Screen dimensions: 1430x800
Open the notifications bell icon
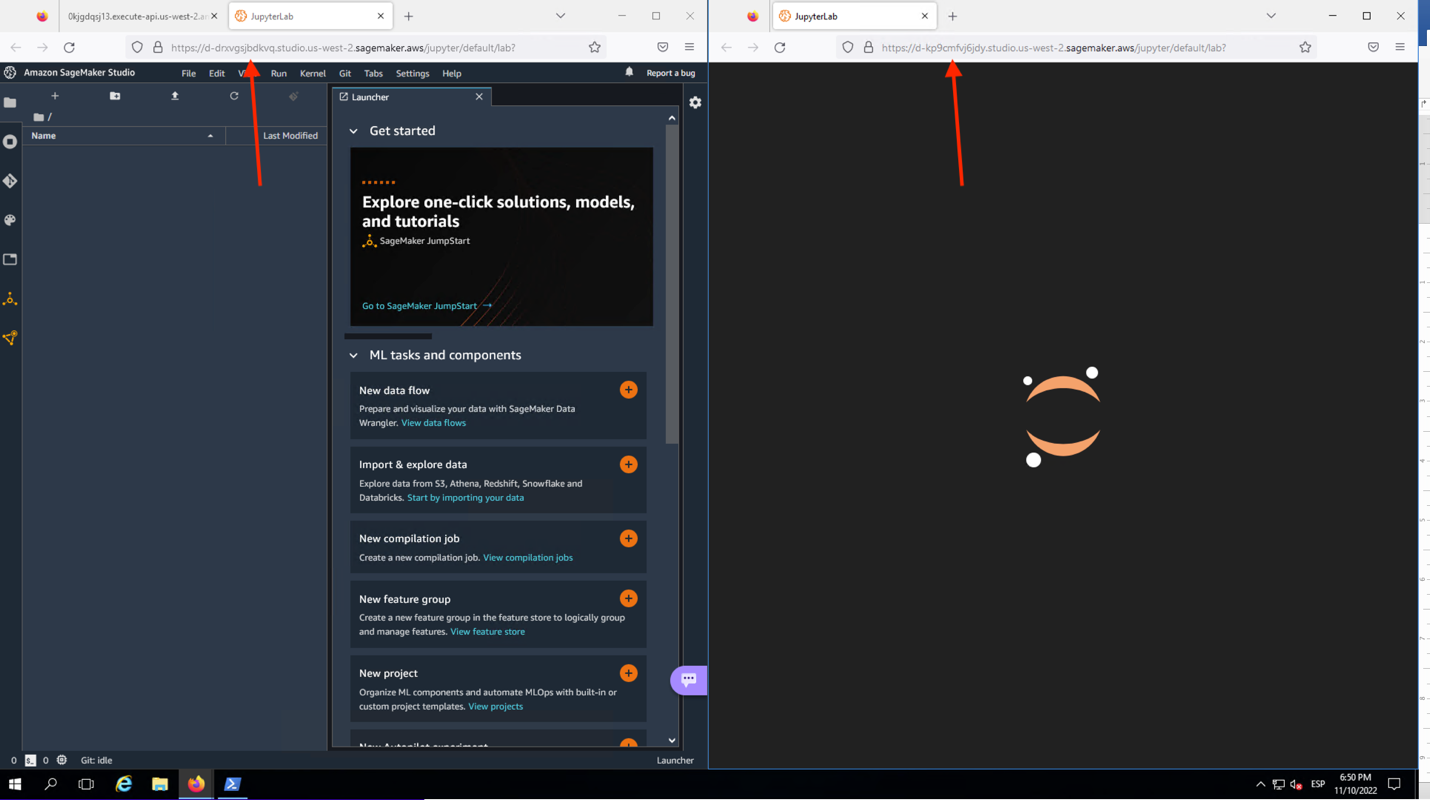(x=629, y=72)
